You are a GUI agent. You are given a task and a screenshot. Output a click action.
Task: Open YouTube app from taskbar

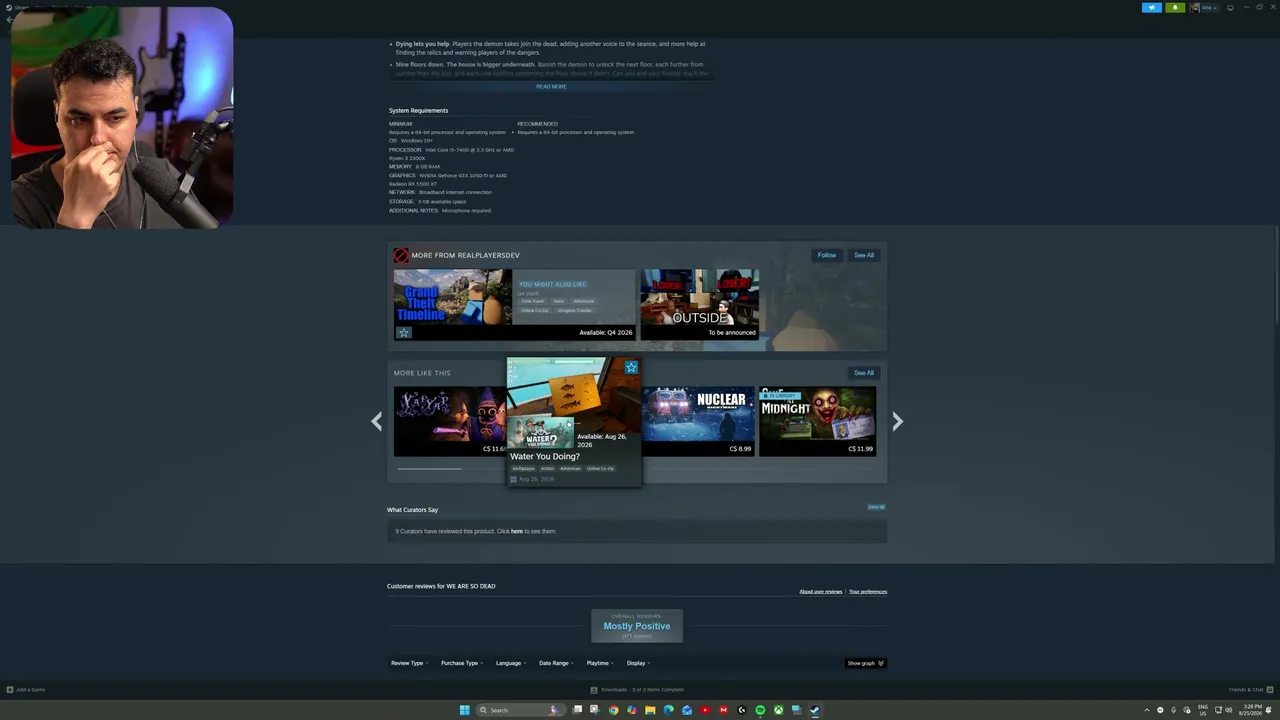705,710
